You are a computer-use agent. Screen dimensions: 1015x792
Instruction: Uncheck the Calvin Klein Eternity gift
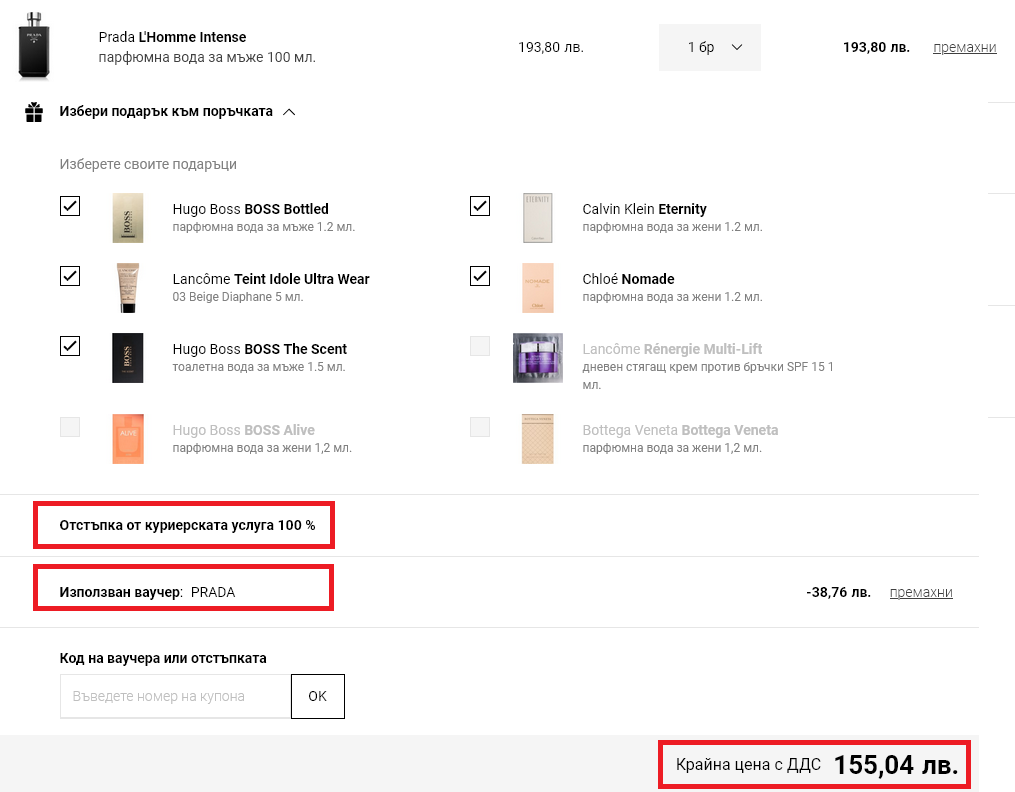pos(480,206)
